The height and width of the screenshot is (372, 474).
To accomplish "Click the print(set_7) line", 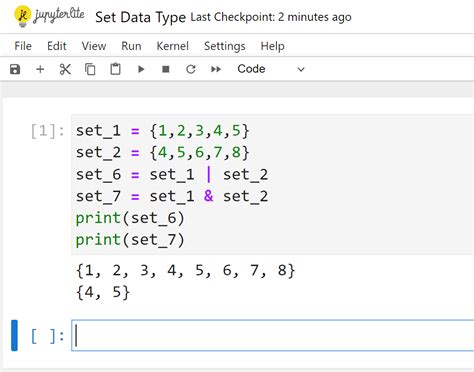I will coord(130,240).
